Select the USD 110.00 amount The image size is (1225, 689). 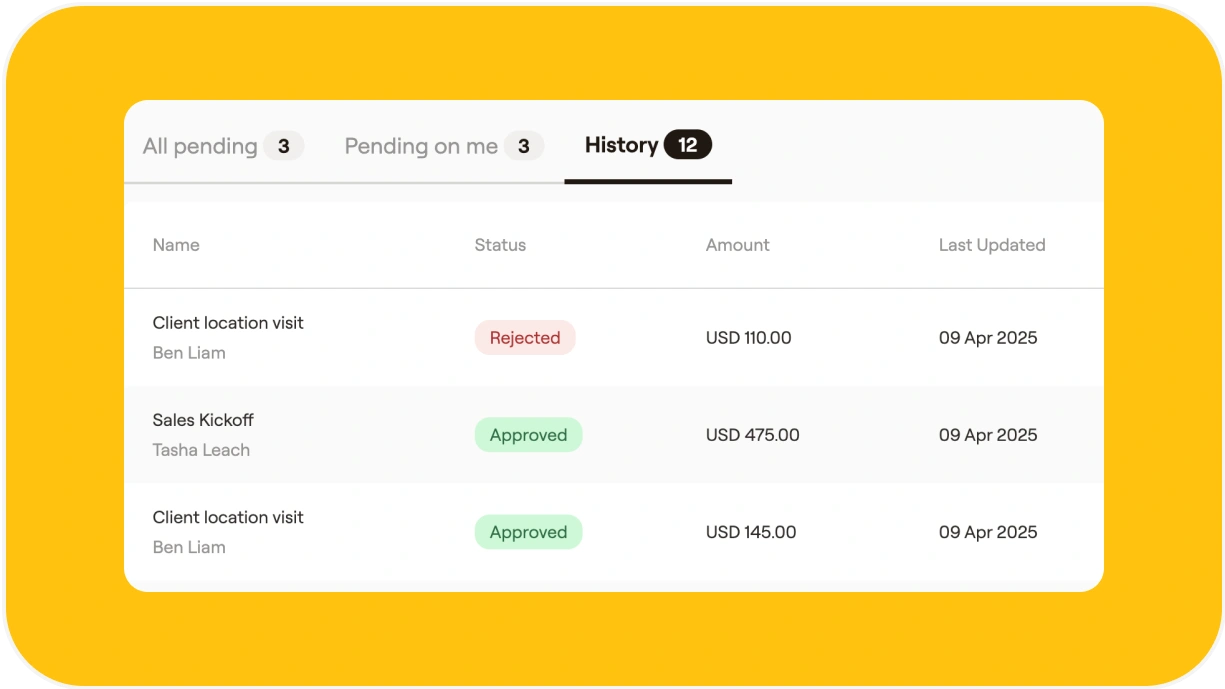pyautogui.click(x=749, y=338)
